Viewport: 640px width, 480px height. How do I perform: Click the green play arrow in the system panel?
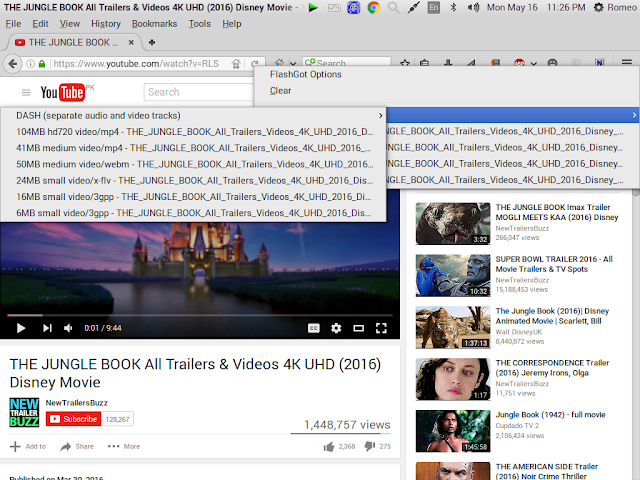[x=313, y=7]
